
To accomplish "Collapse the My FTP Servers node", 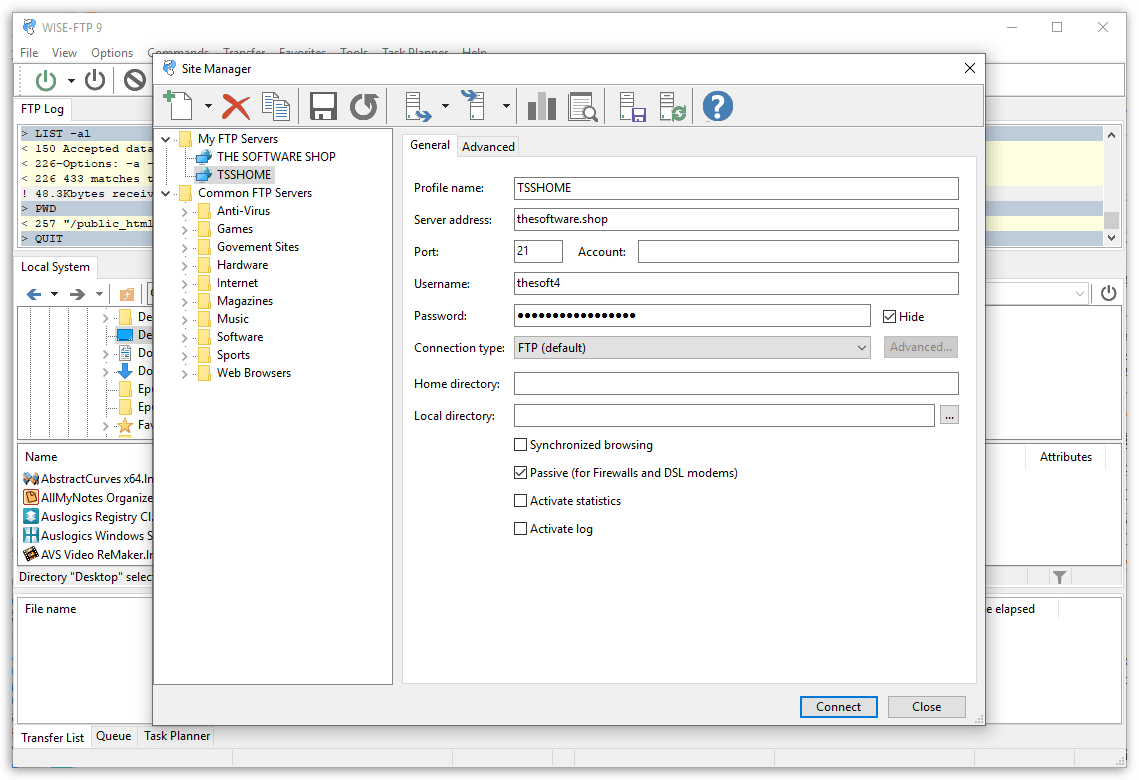I will (x=166, y=139).
